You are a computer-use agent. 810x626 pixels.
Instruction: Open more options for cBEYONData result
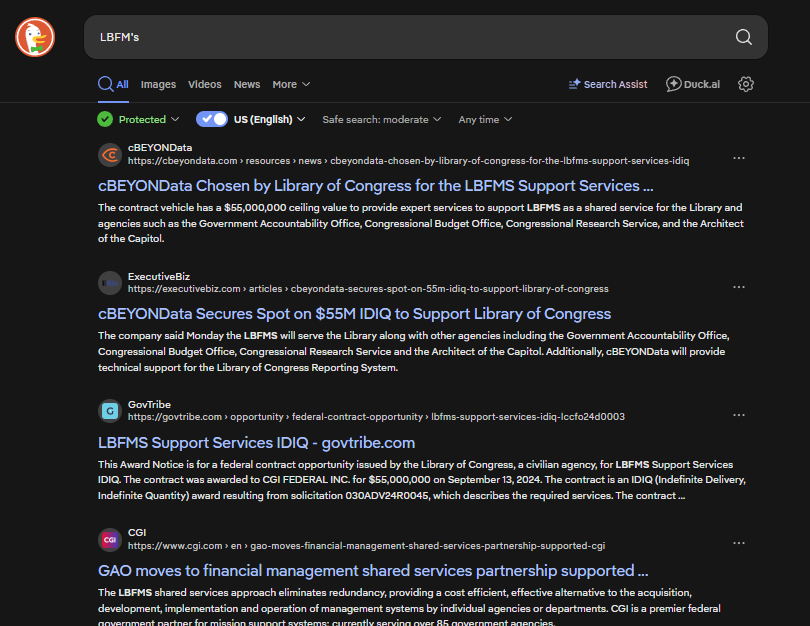(x=739, y=158)
